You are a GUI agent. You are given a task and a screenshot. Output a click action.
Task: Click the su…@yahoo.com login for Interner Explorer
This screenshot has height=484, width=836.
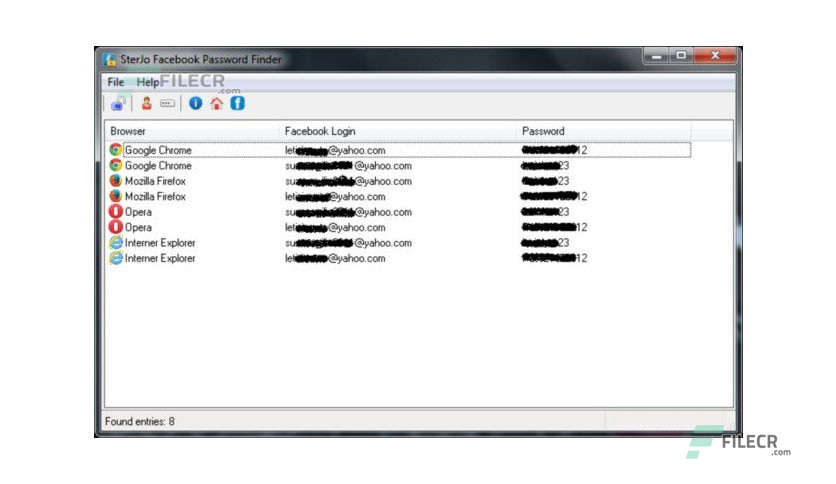(348, 243)
